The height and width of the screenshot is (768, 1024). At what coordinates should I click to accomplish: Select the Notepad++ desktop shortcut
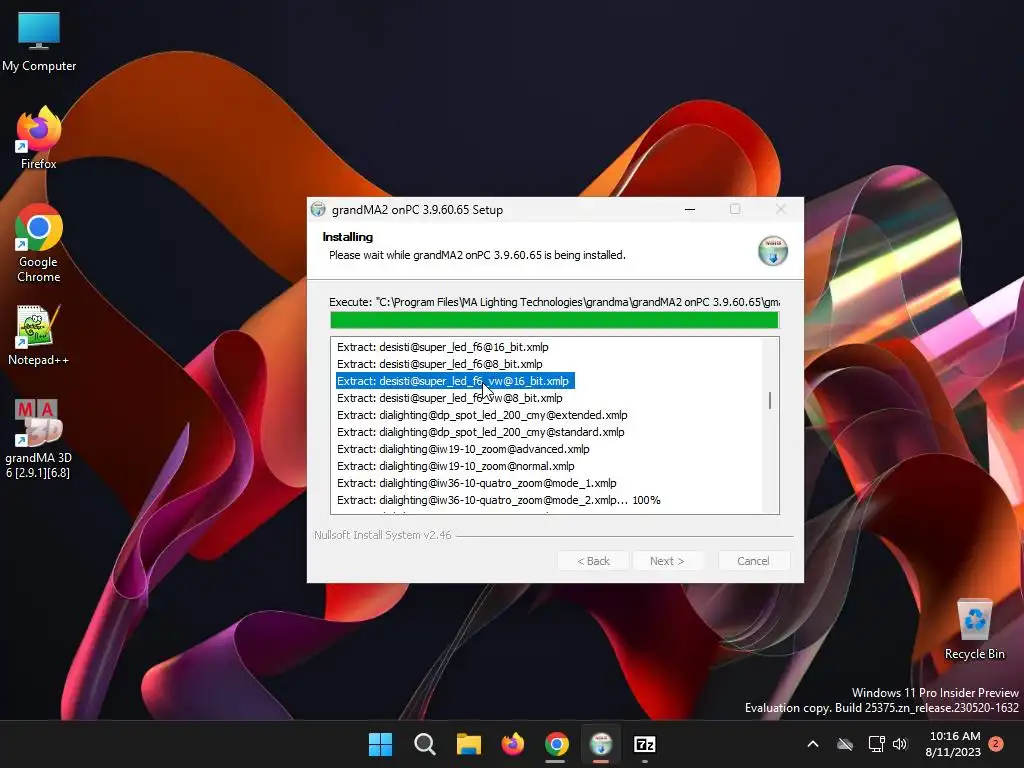(39, 334)
